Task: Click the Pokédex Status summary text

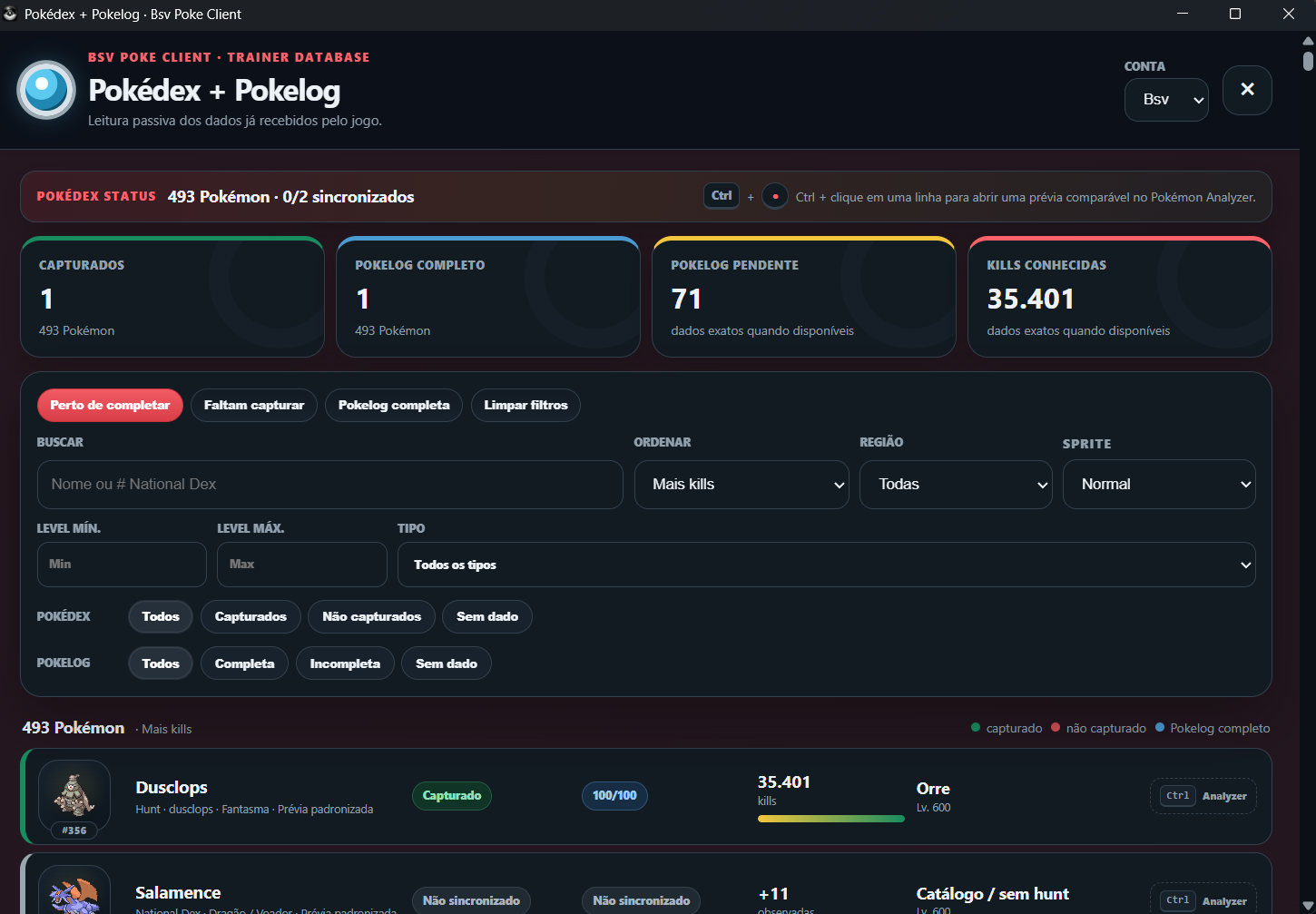Action: 290,197
